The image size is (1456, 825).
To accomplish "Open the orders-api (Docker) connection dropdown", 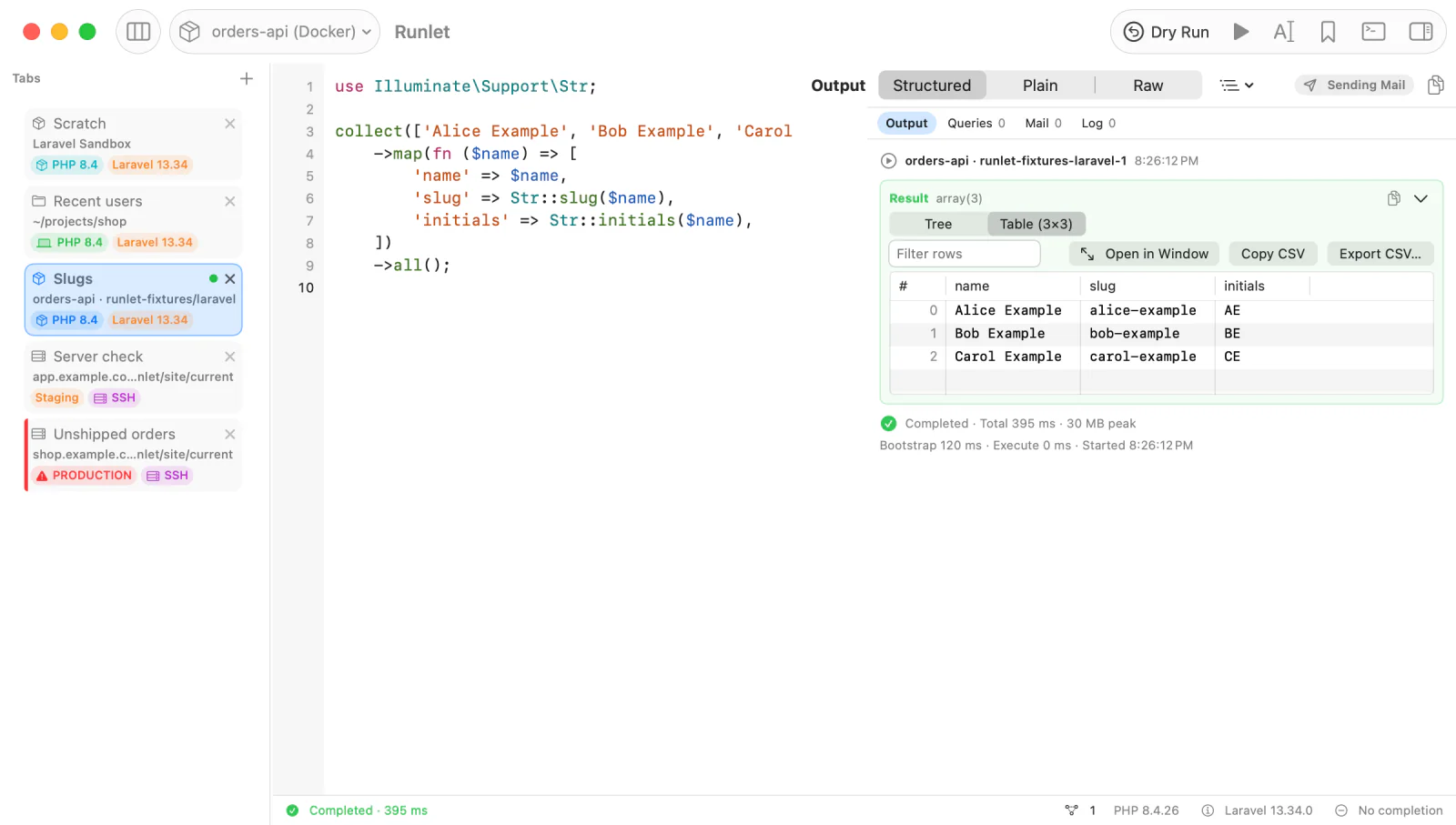I will [275, 32].
